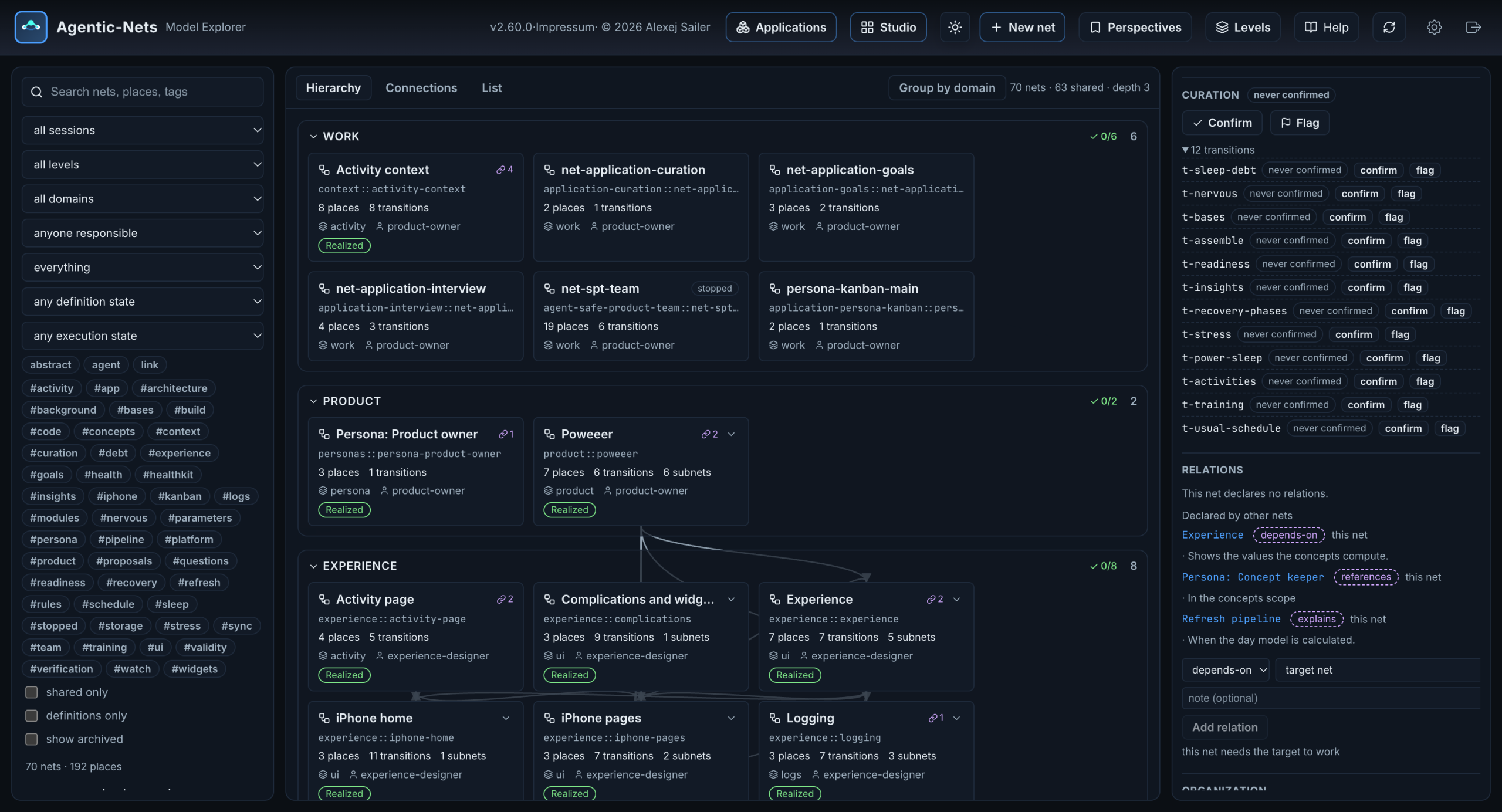Open the any definition state dropdown
Image resolution: width=1502 pixels, height=812 pixels.
143,302
